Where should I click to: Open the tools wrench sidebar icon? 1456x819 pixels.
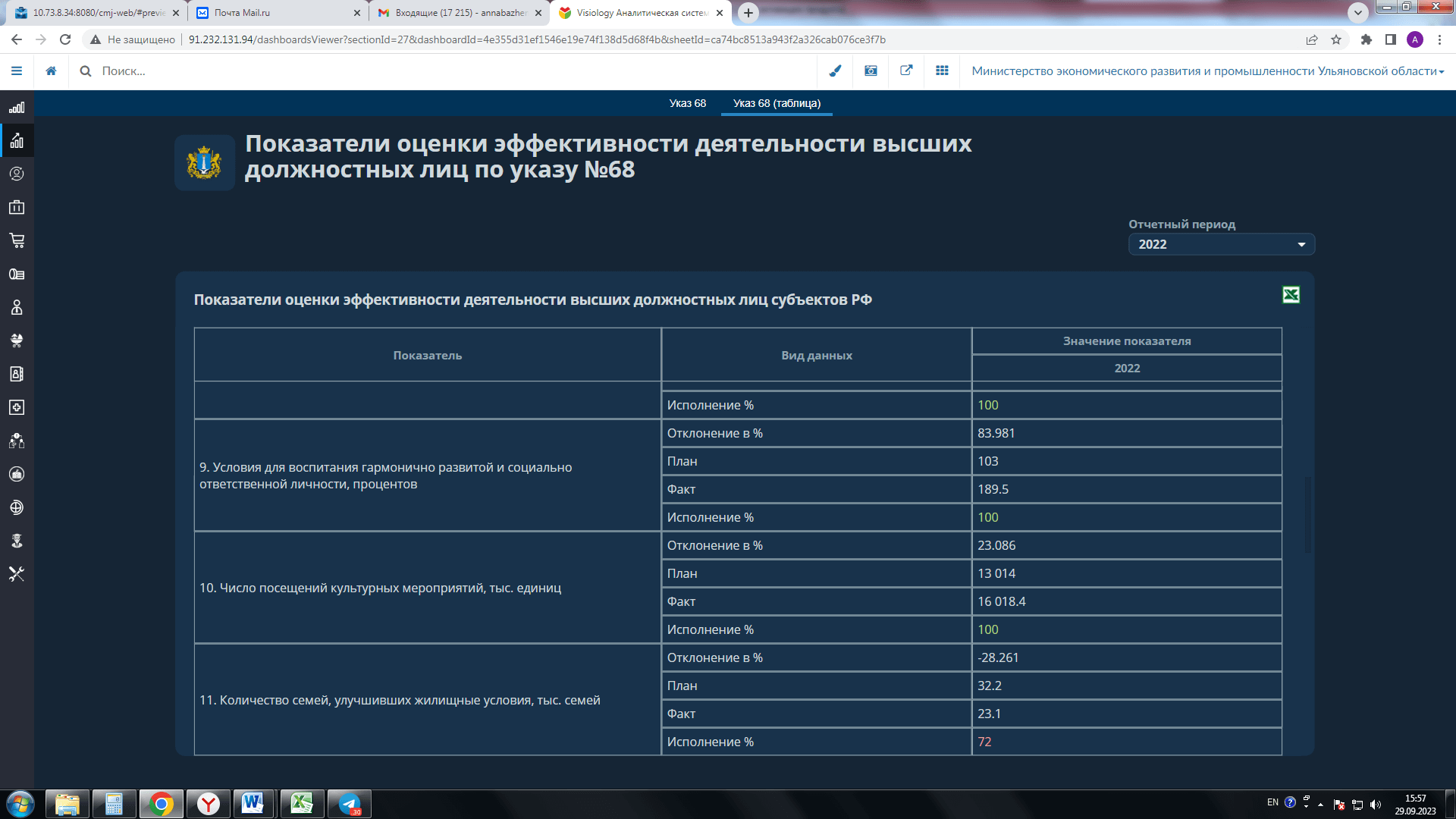pos(17,574)
